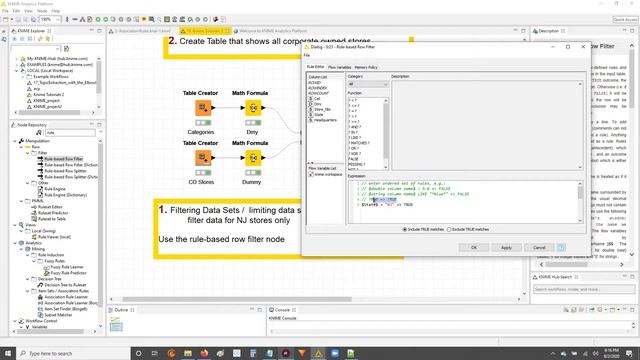This screenshot has width=640, height=360.
Task: Click the KNIME Hub Search input field
Action: click(584, 289)
